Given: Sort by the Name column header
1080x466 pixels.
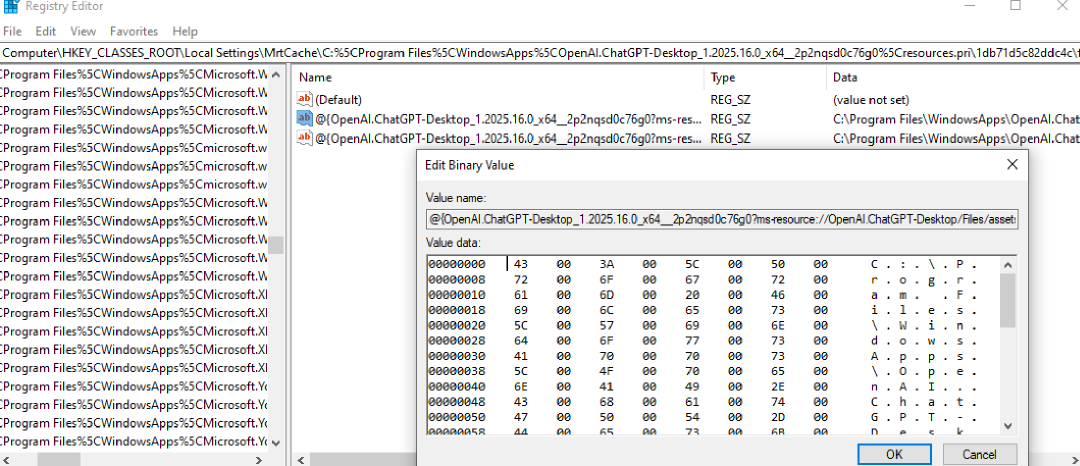Looking at the screenshot, I should 497,77.
